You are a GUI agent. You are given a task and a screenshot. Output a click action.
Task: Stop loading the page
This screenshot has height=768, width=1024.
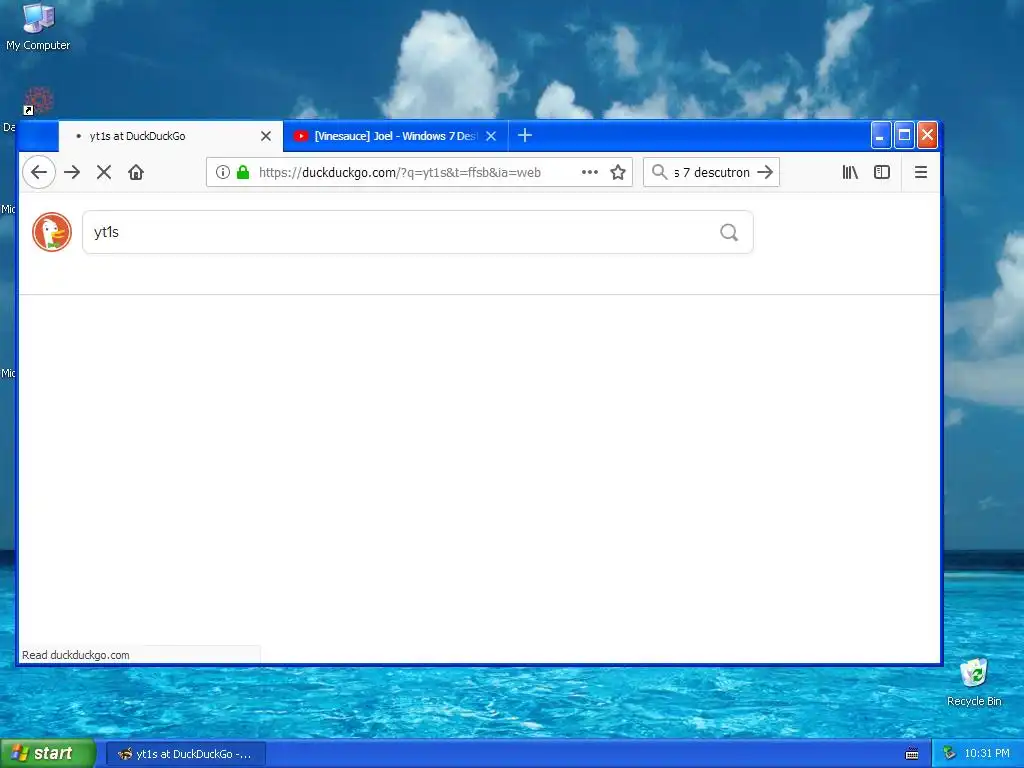[x=104, y=172]
